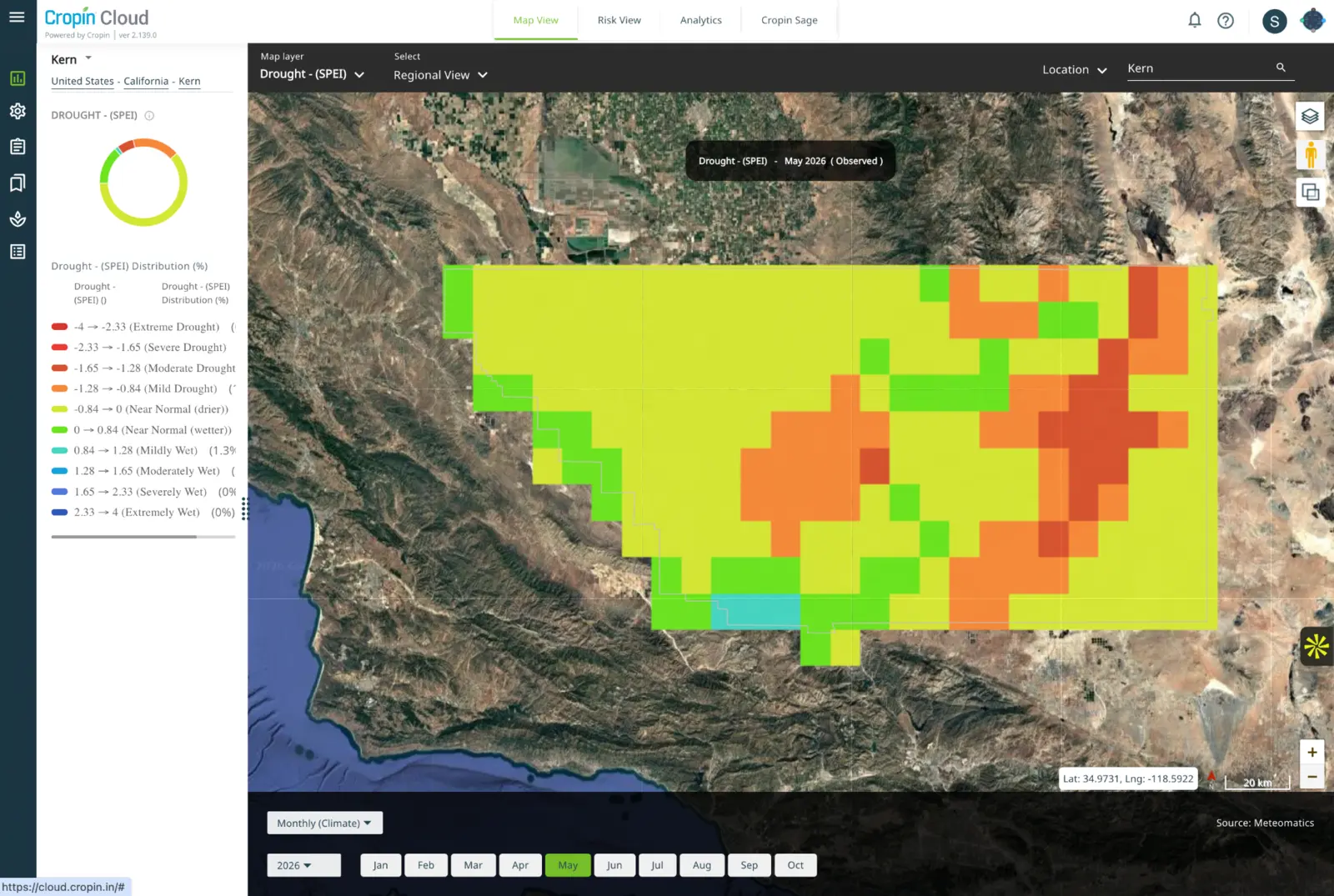Open the bookmark library sidebar icon
The width and height of the screenshot is (1334, 896).
(x=18, y=183)
